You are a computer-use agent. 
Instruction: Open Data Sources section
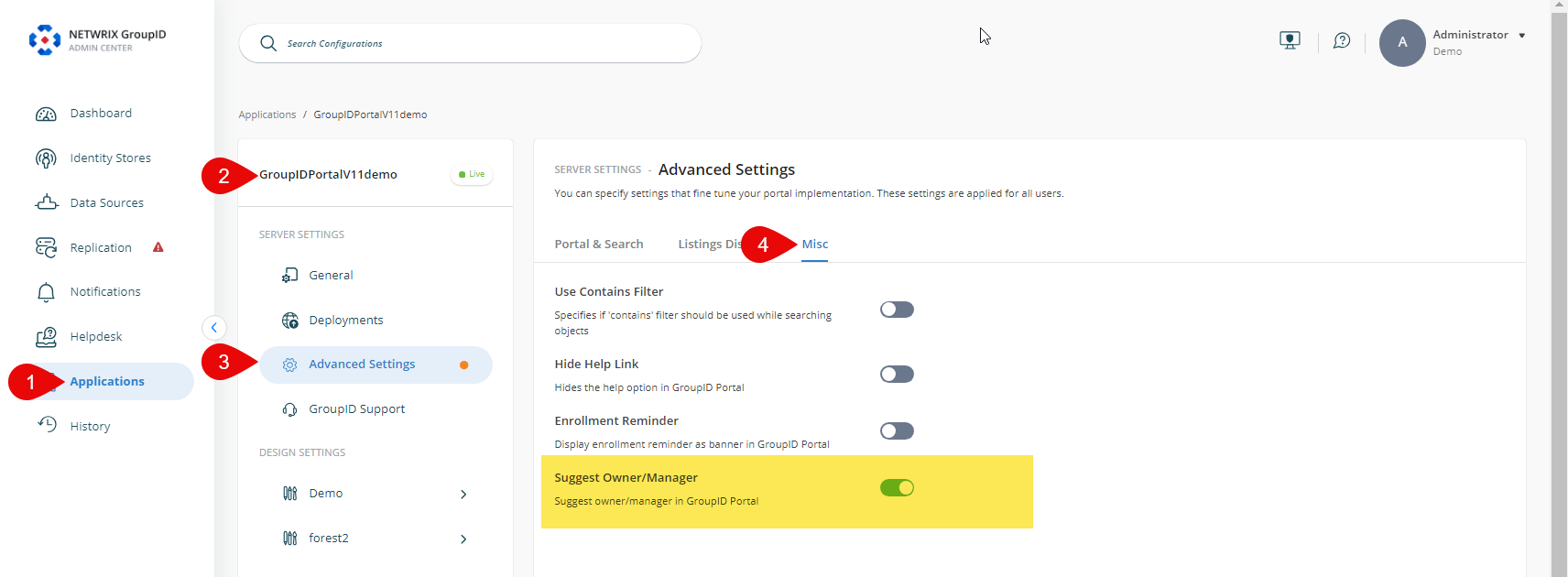click(107, 203)
